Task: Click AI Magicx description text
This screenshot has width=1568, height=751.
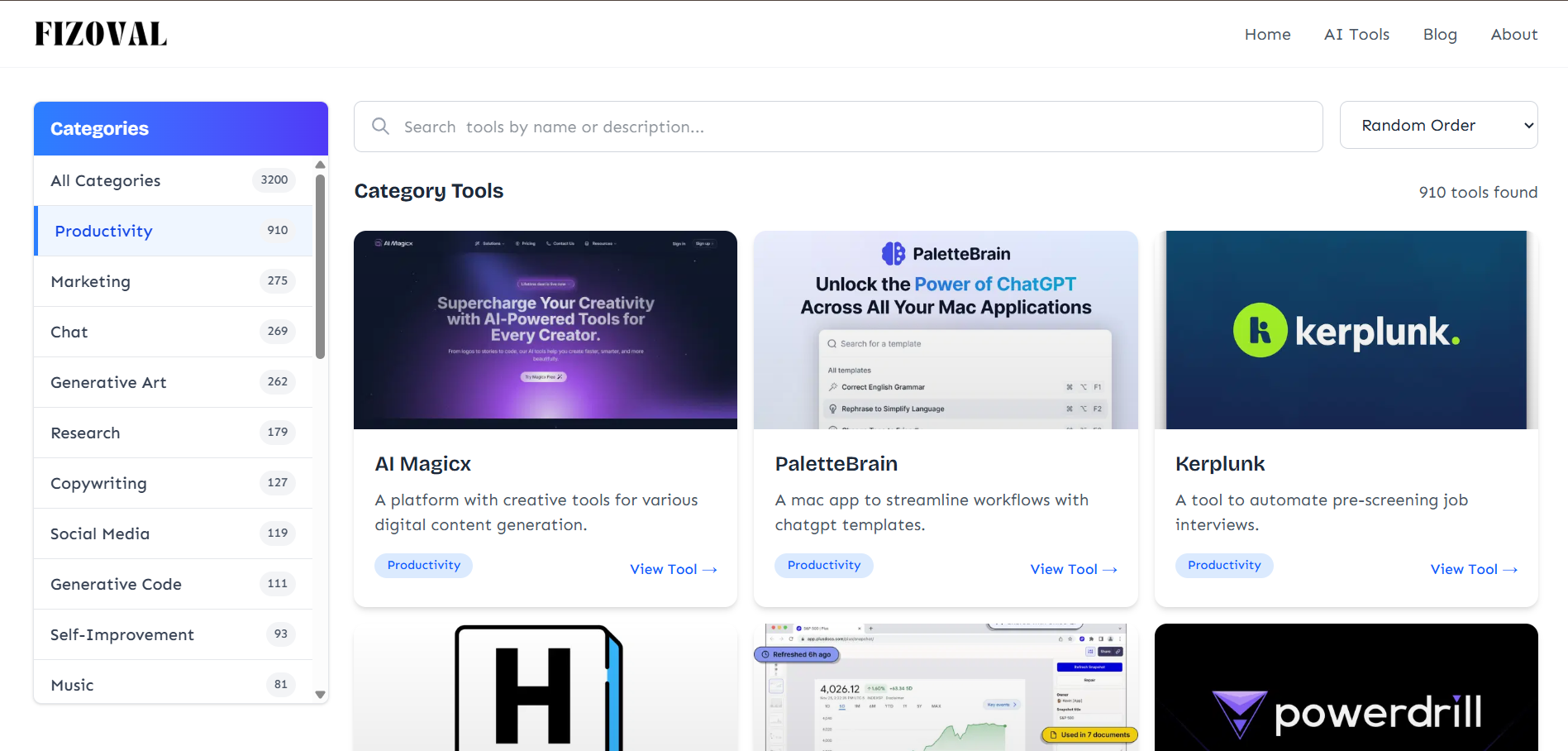Action: click(536, 512)
